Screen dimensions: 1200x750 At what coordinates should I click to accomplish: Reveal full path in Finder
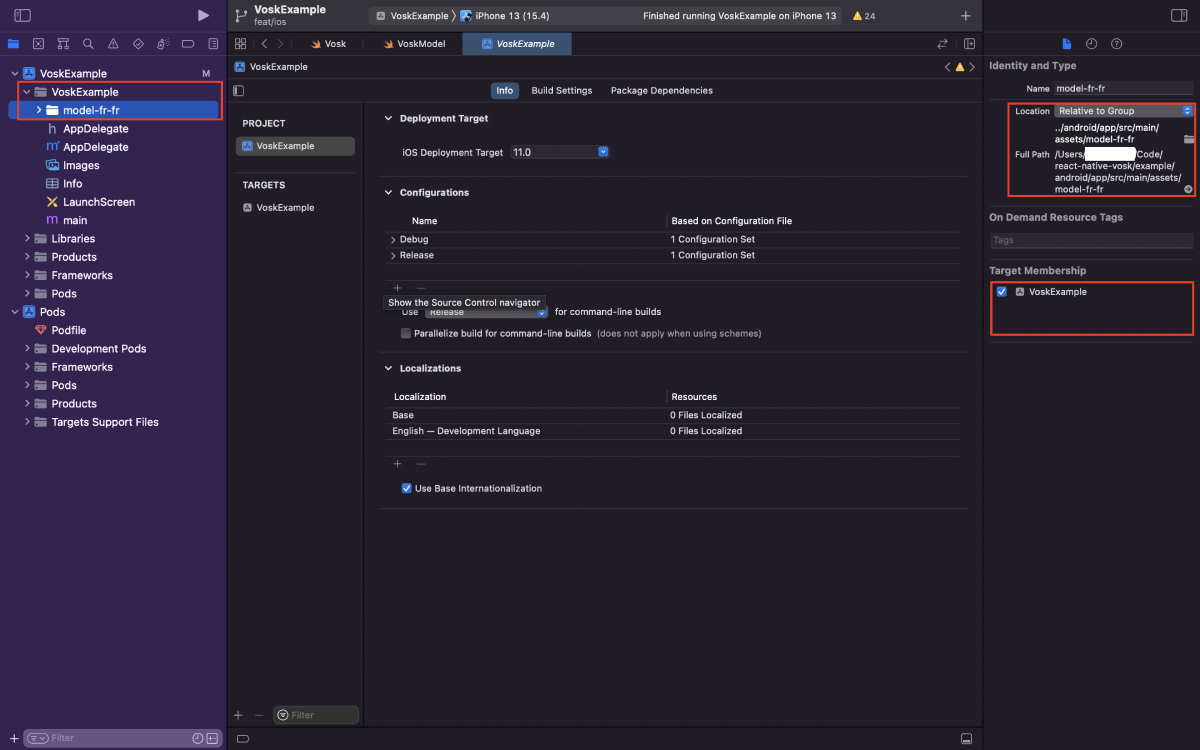(1188, 189)
